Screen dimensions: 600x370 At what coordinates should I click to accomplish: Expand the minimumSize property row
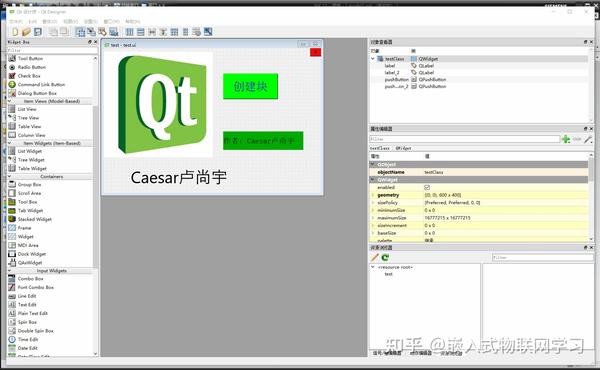373,210
